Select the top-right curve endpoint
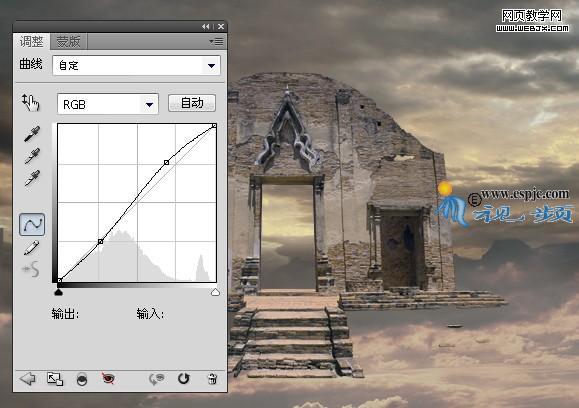This screenshot has width=579, height=408. point(214,126)
